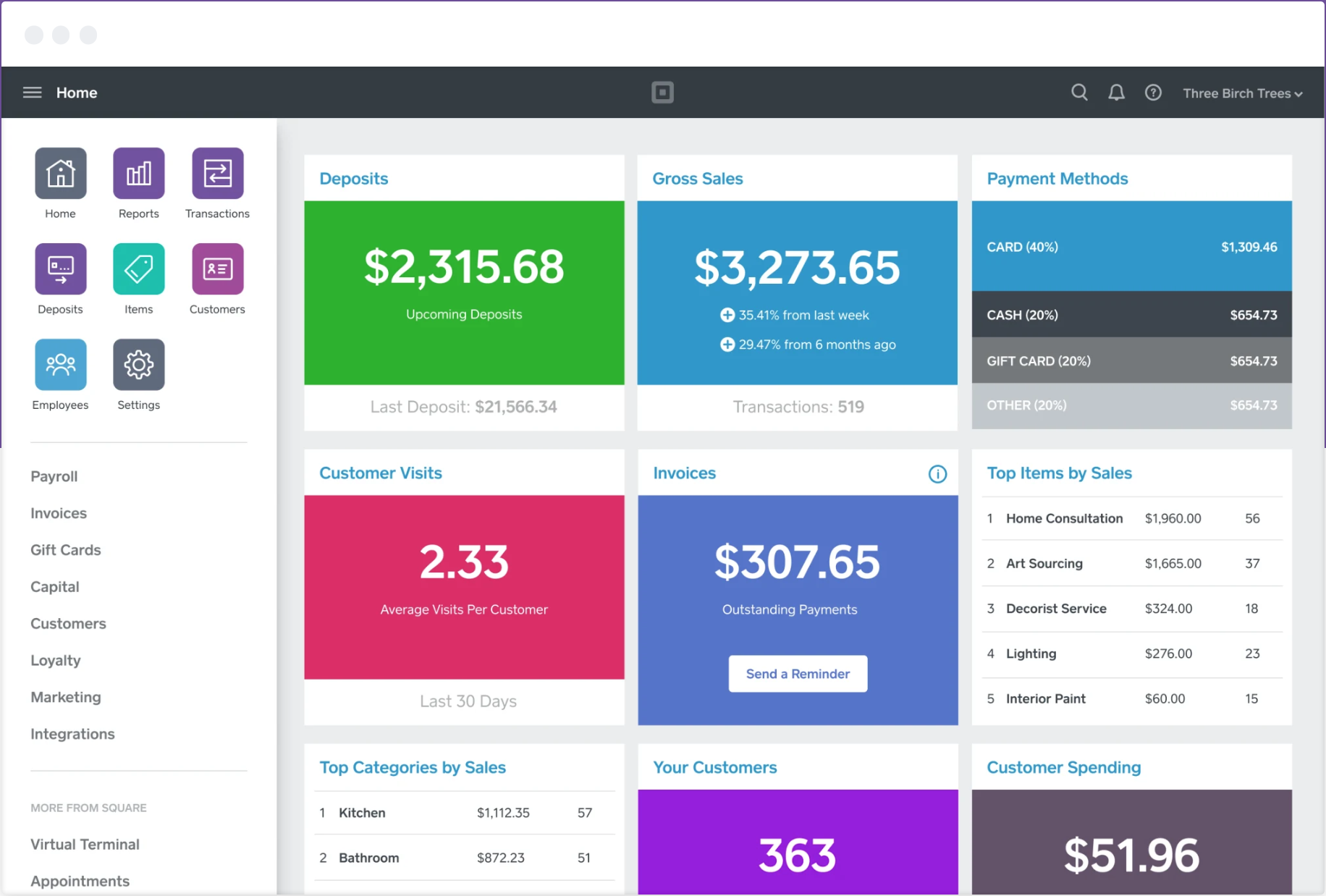This screenshot has height=896, width=1326.
Task: Click plus icon beside 29.47% from 6 months
Action: (727, 345)
